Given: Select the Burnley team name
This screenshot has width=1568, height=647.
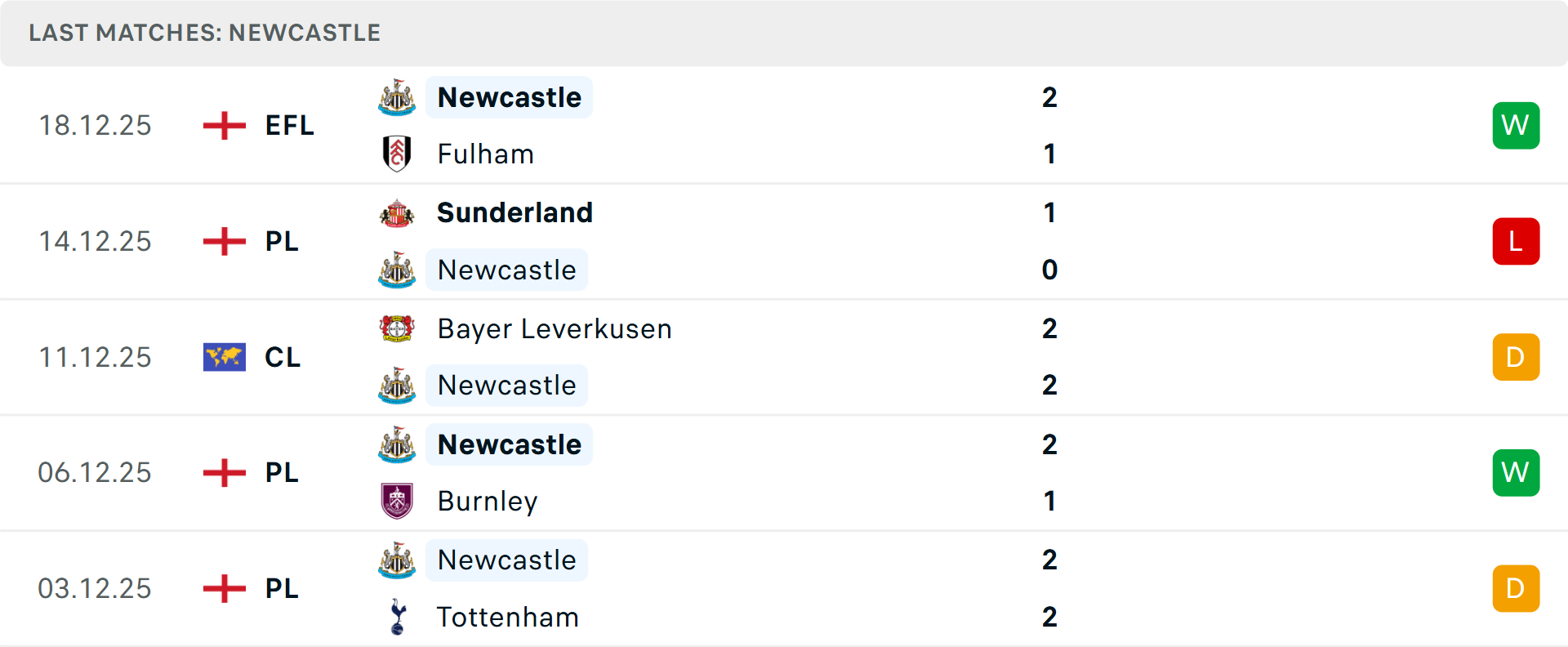Looking at the screenshot, I should click(x=488, y=501).
